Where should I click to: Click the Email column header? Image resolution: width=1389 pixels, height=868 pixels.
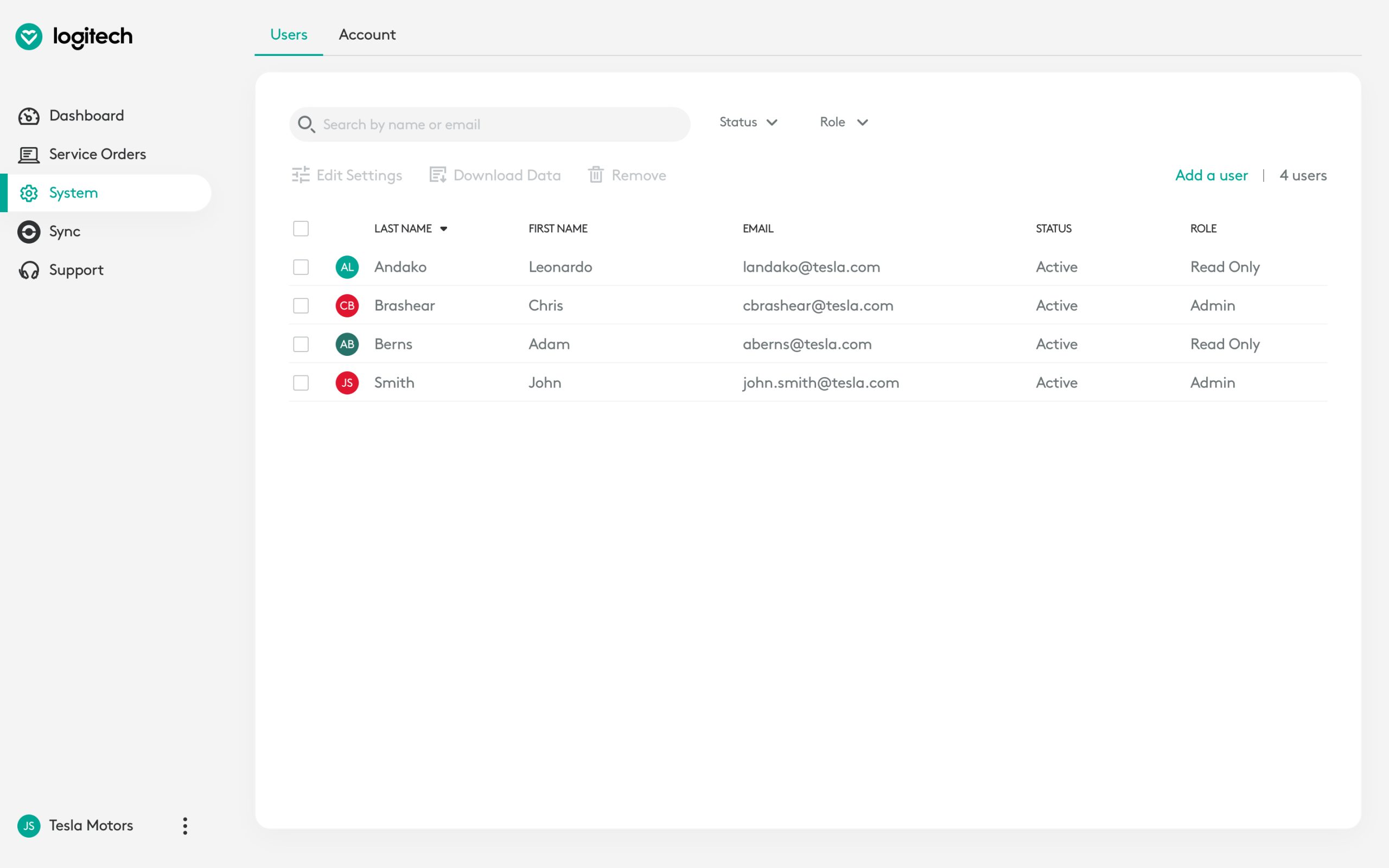[757, 228]
